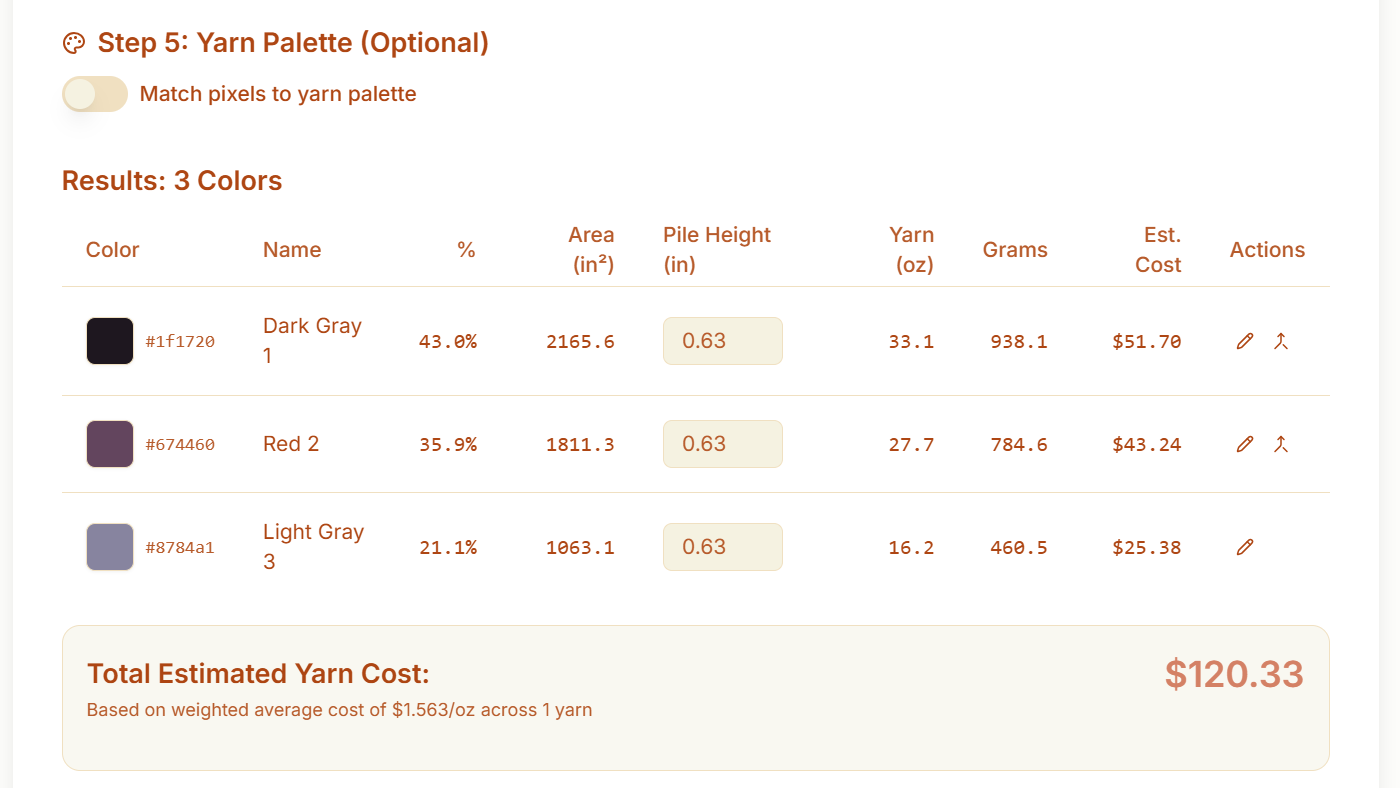Click the total cost value $120.33

point(1234,674)
